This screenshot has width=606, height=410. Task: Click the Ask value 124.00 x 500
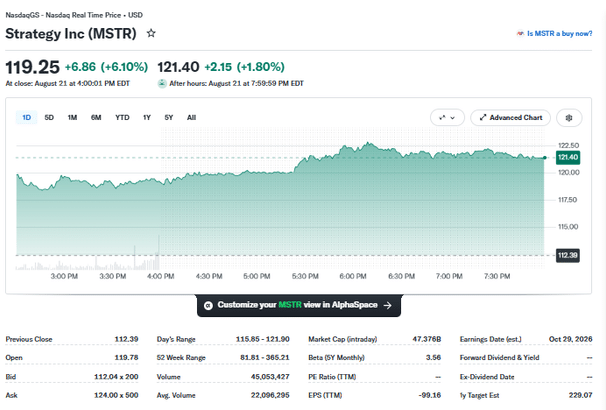(116, 395)
